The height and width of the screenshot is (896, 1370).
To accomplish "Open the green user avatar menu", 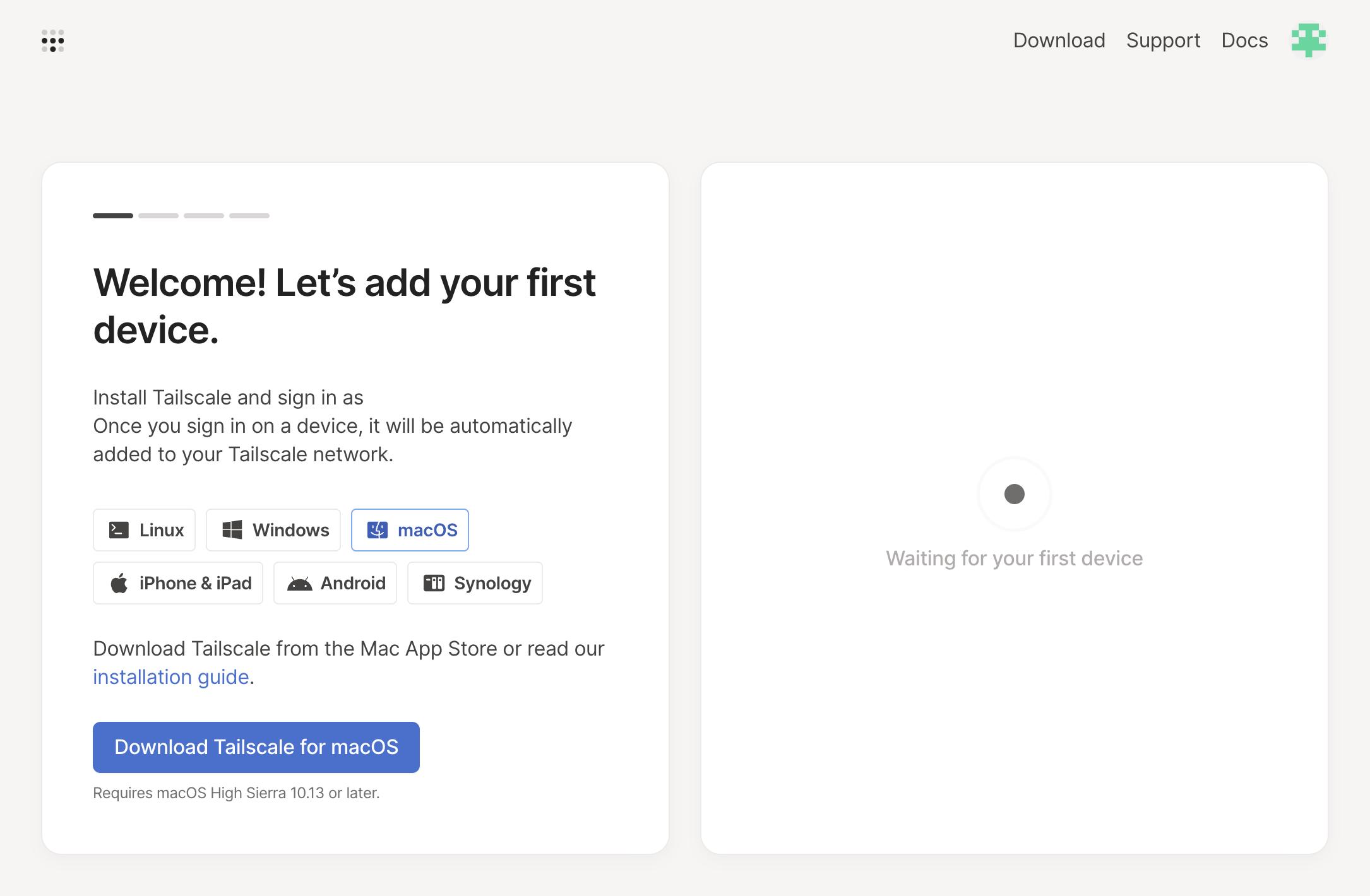I will tap(1308, 40).
